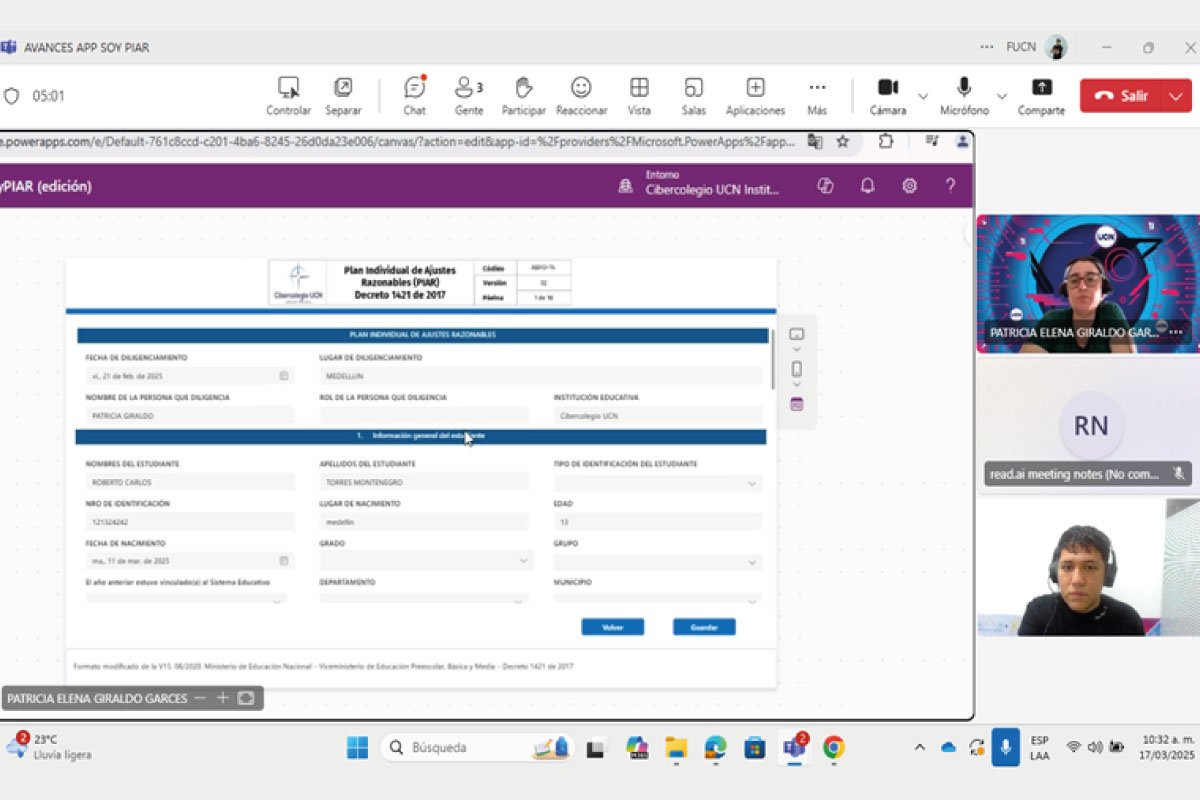The height and width of the screenshot is (800, 1200).
Task: Click Controlar to request screen control
Action: click(288, 95)
